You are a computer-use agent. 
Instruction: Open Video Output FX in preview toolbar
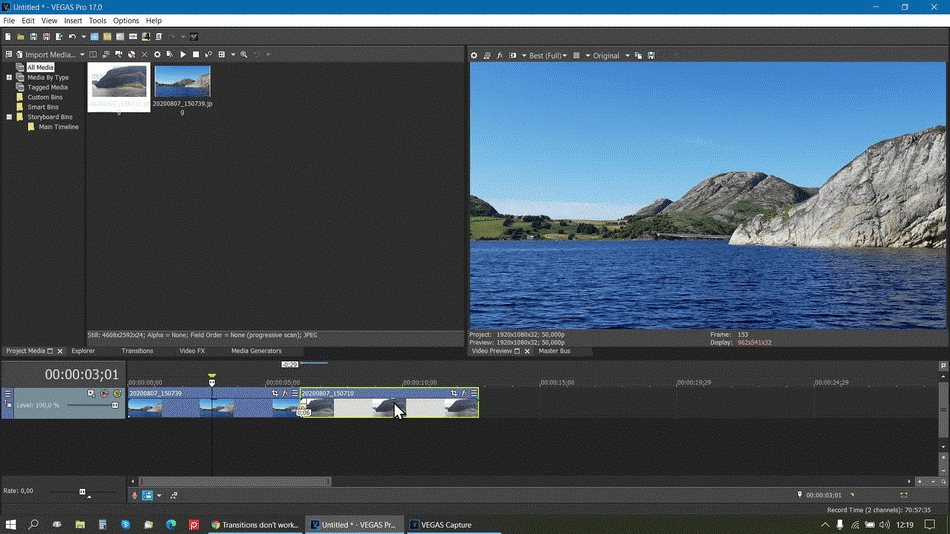[500, 56]
